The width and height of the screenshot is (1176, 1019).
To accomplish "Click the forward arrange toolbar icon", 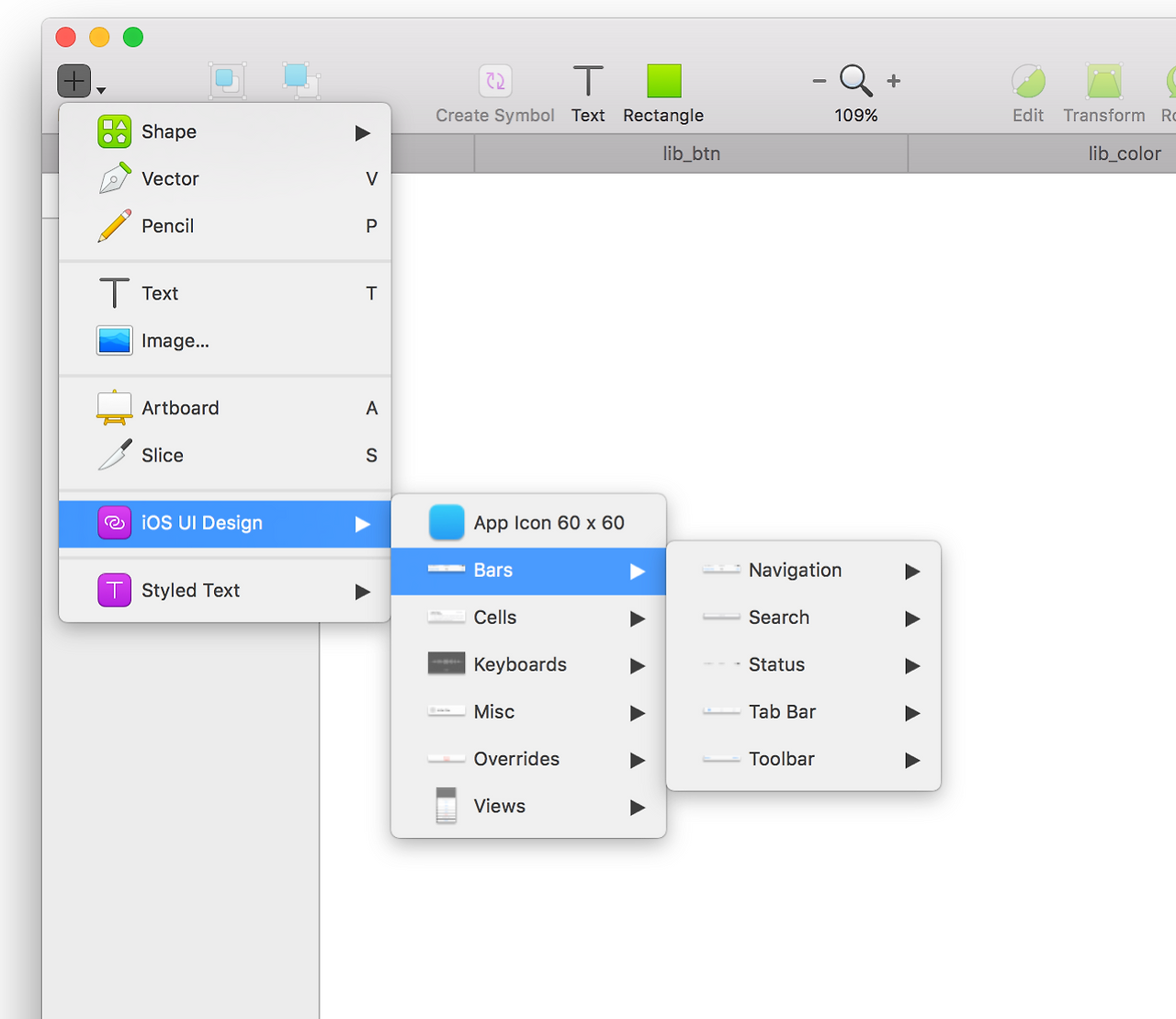I will (227, 81).
